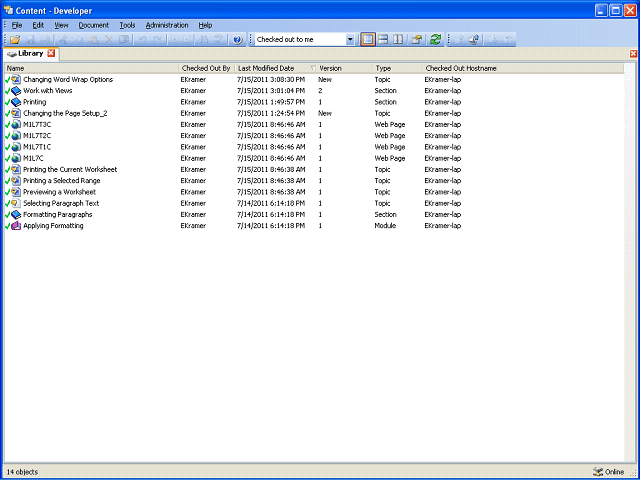Open the 'Checked out to me' view dropdown
The width and height of the screenshot is (640, 480).
[x=350, y=40]
